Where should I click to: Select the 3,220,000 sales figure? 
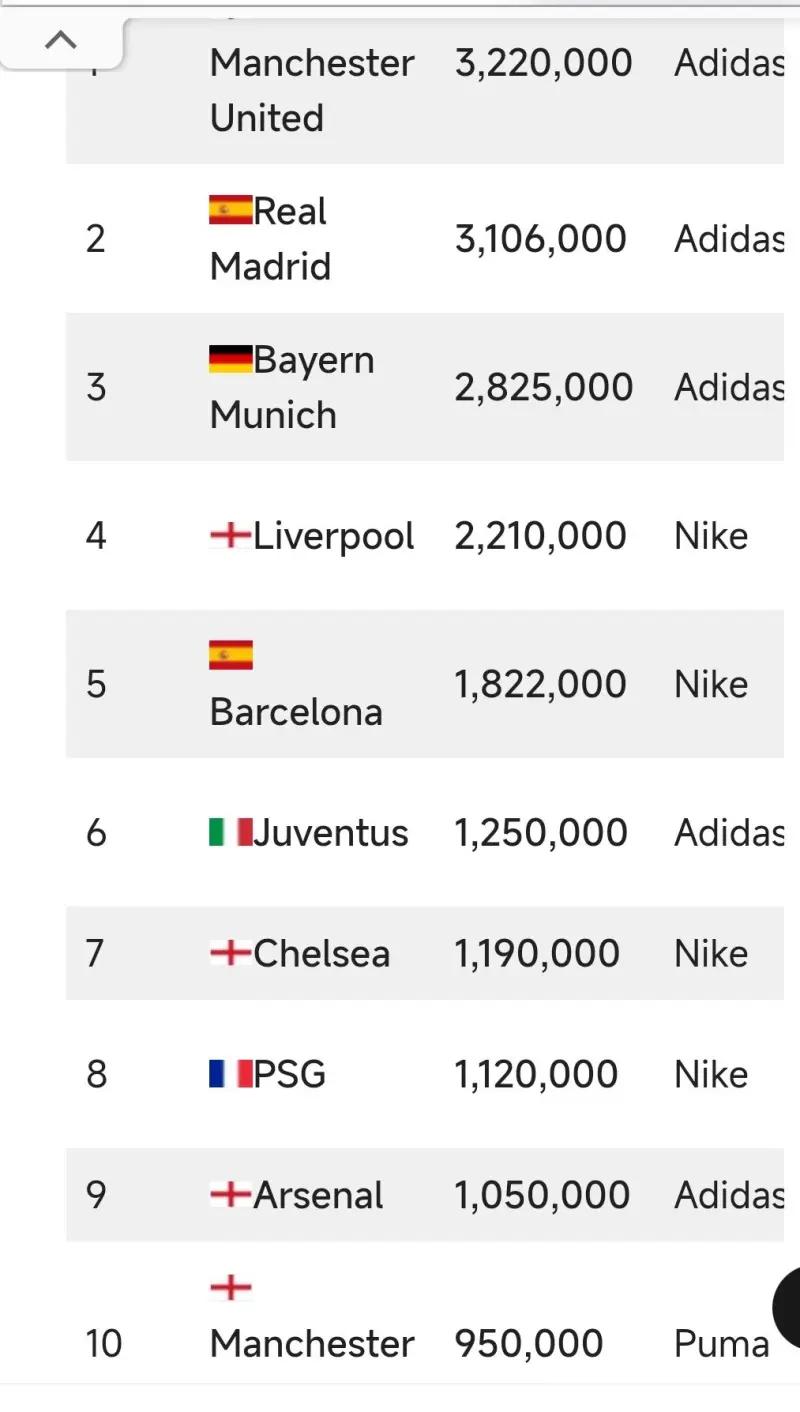[x=543, y=63]
